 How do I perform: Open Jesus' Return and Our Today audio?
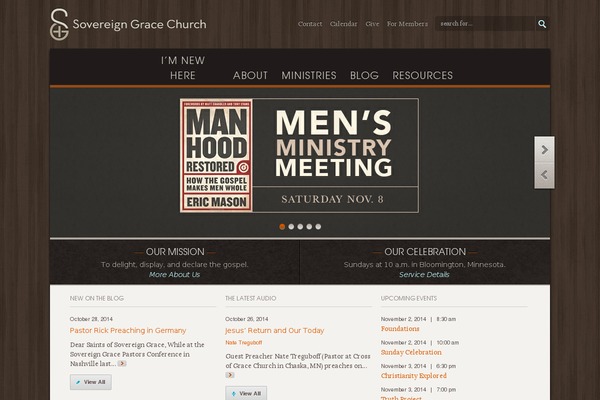point(275,330)
